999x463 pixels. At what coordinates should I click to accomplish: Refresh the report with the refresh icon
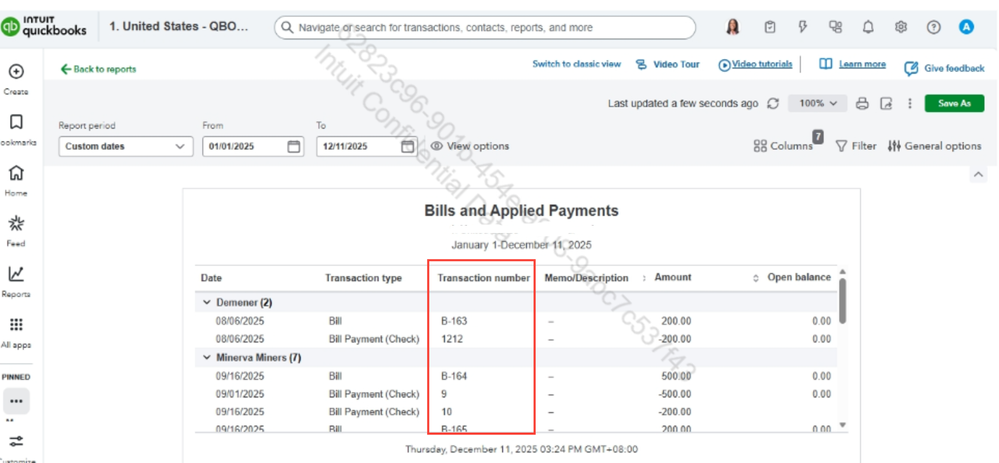(773, 103)
